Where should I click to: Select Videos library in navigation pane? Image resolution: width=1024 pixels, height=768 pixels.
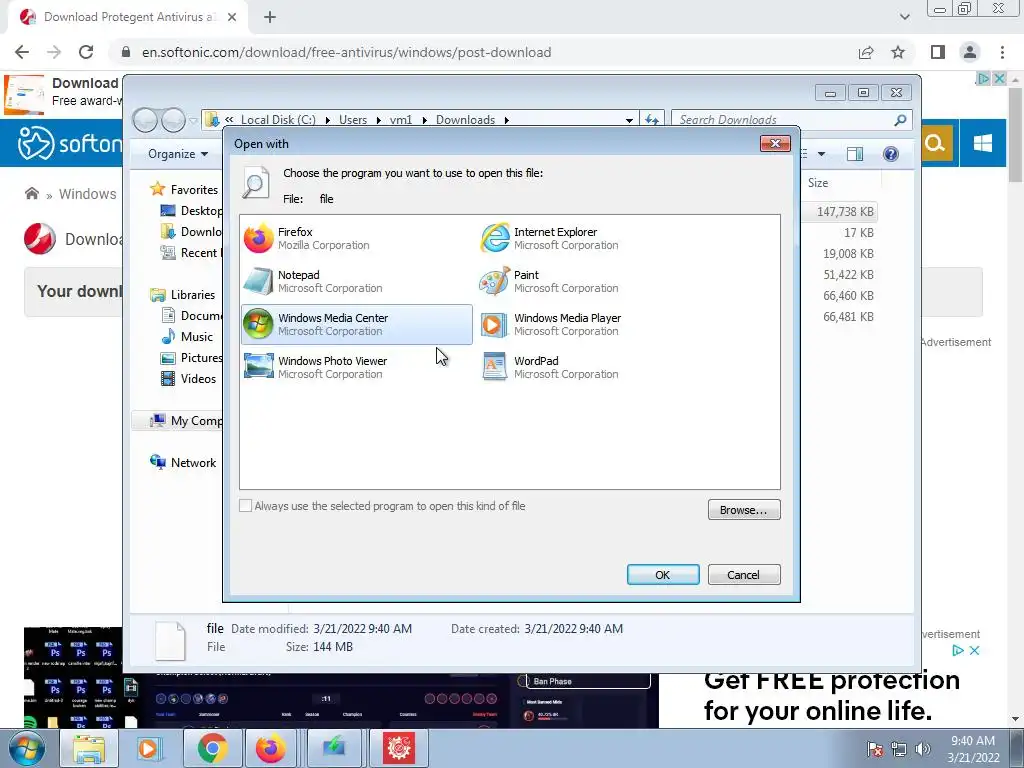(x=189, y=379)
